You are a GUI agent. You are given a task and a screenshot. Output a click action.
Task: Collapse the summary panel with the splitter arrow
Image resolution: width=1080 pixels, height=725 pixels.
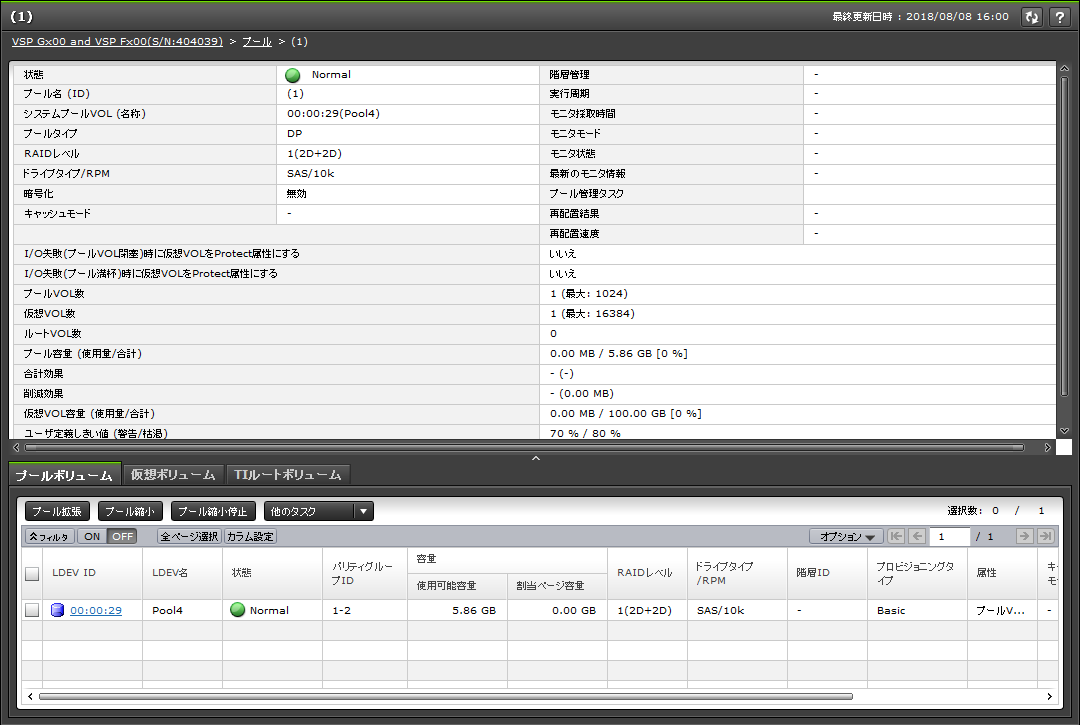[x=535, y=458]
